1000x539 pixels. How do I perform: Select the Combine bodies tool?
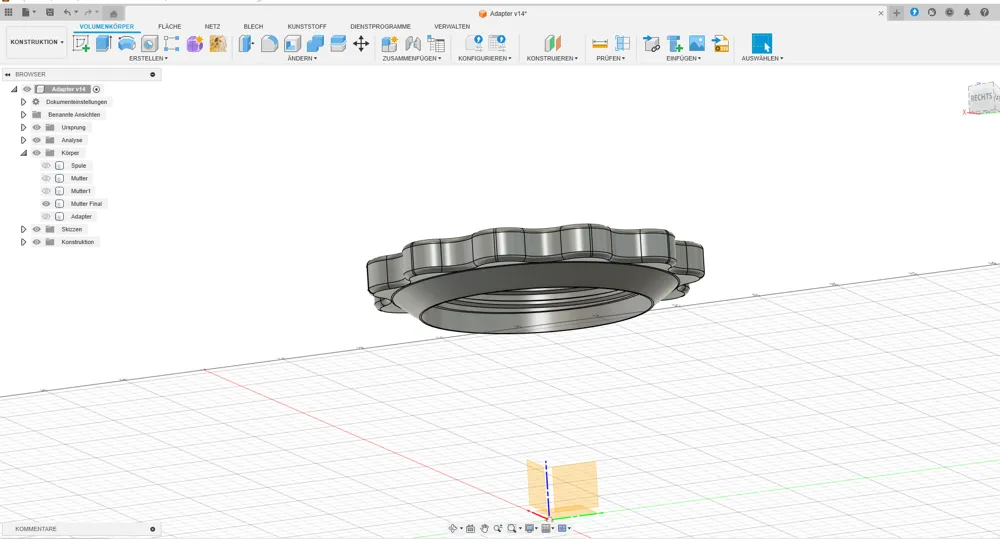click(315, 43)
